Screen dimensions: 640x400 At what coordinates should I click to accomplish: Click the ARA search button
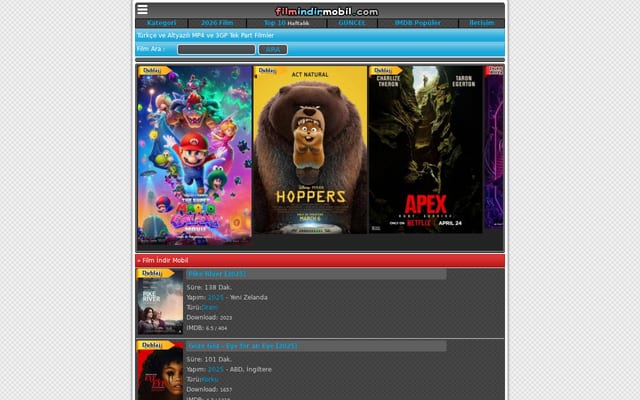tap(273, 49)
